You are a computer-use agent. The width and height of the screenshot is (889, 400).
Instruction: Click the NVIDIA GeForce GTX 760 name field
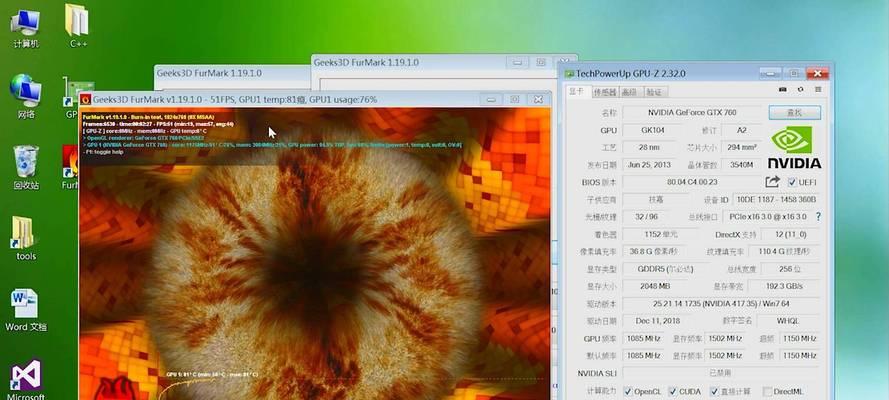pos(692,113)
